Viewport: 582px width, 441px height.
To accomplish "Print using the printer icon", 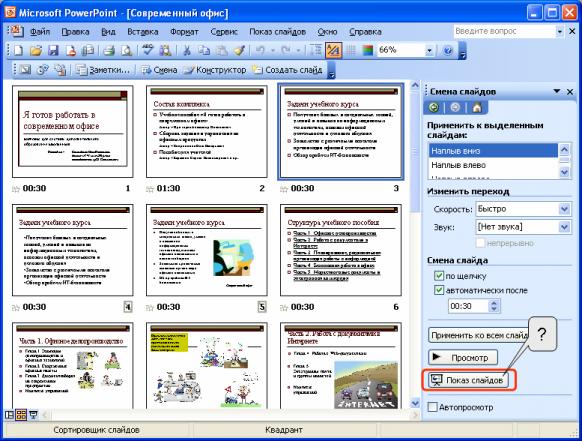I will pos(109,50).
